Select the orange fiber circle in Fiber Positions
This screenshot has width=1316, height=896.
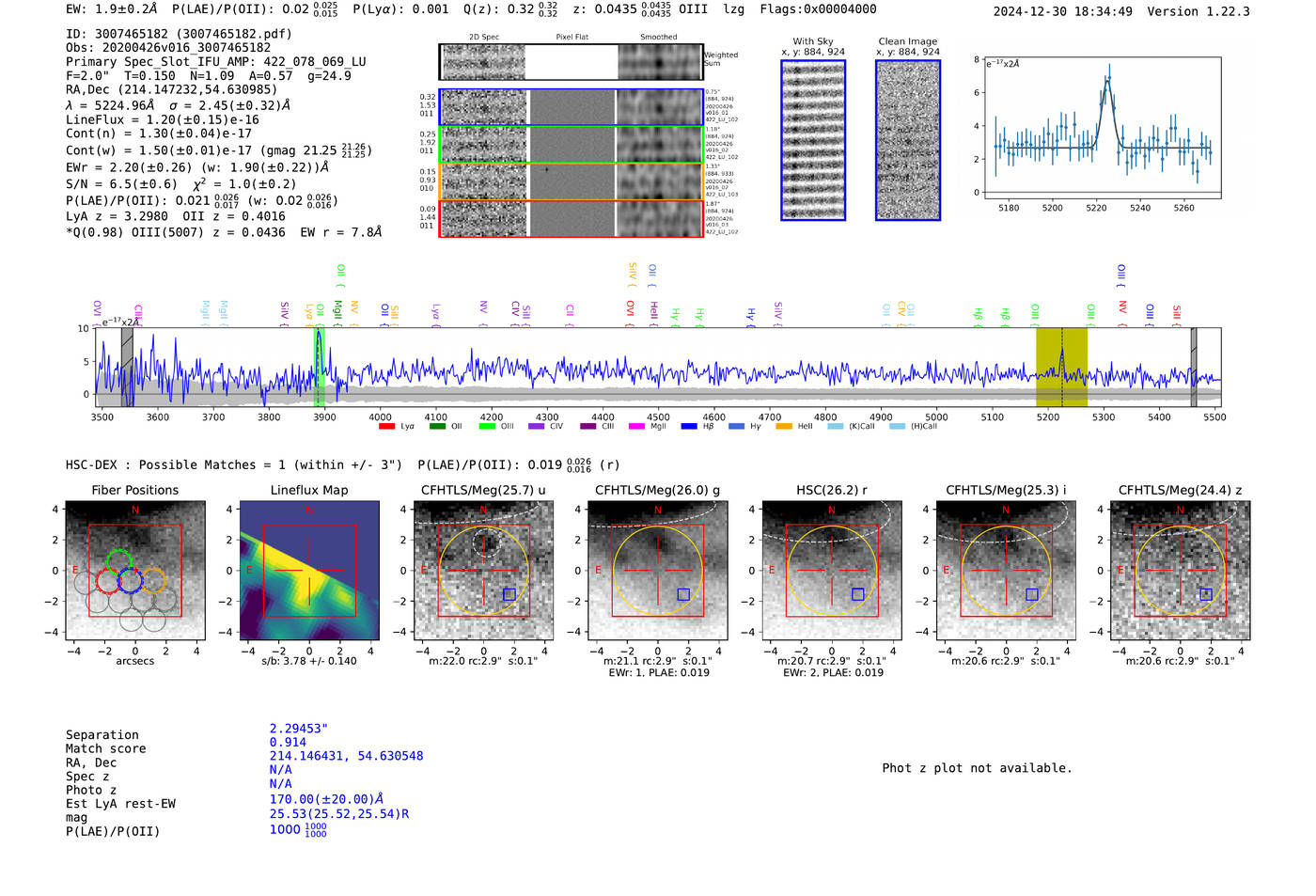click(x=153, y=580)
